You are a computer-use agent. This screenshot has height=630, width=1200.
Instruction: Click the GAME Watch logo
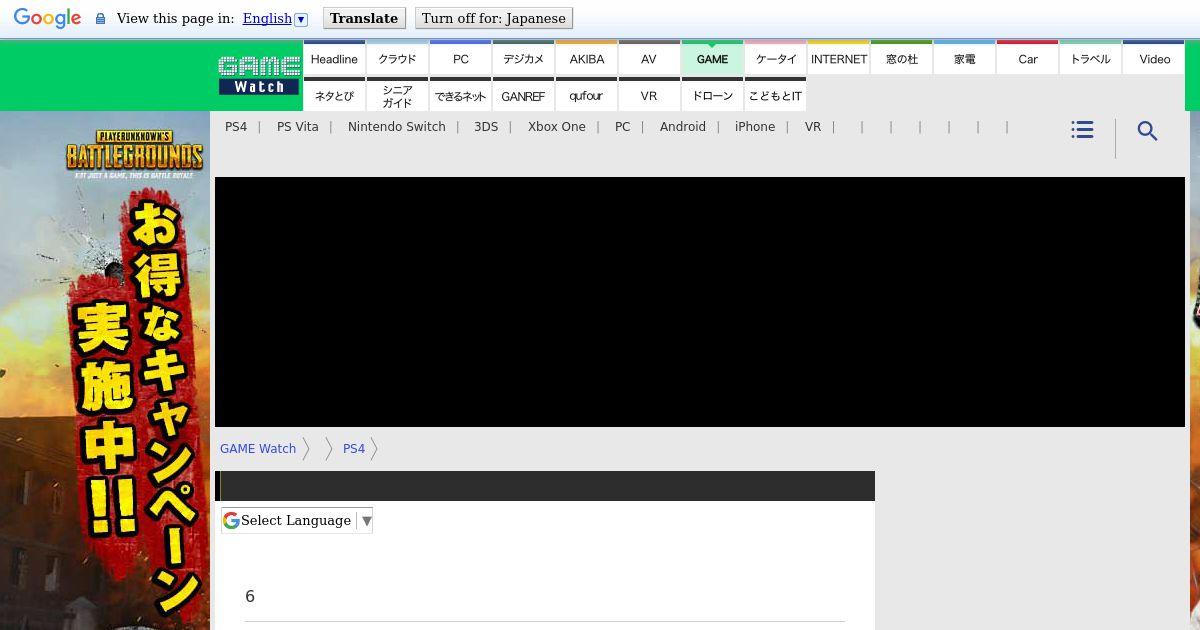click(259, 76)
